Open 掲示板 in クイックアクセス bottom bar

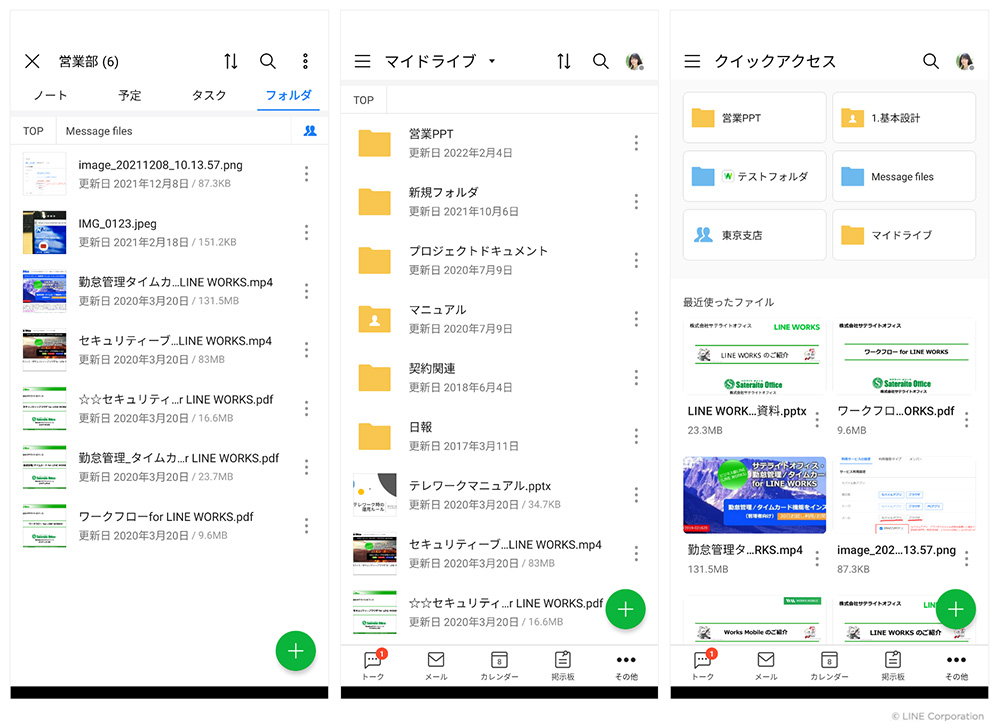893,666
